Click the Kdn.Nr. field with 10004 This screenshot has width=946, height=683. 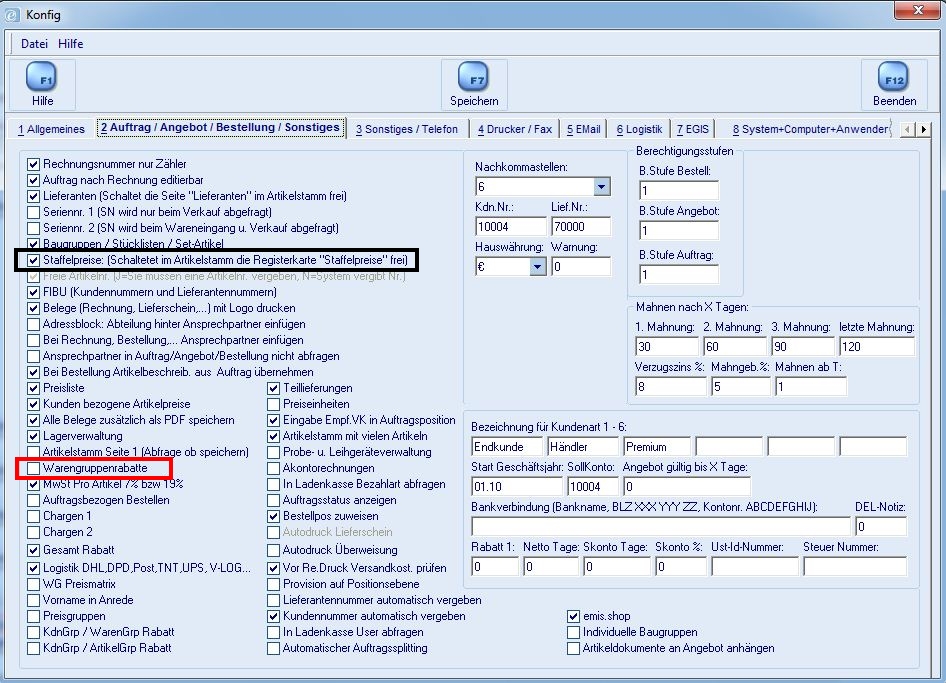[510, 227]
